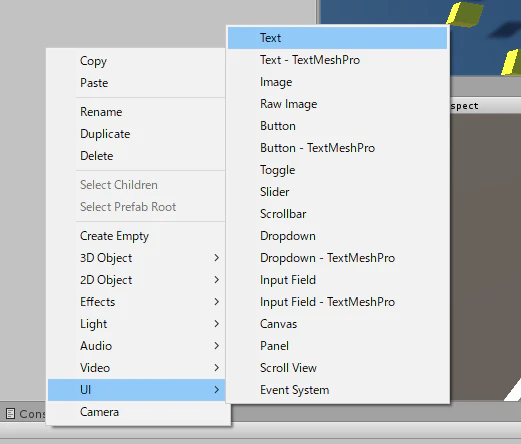Screen dimensions: 521x444
Task: Create a UI Text element
Action: (x=337, y=38)
